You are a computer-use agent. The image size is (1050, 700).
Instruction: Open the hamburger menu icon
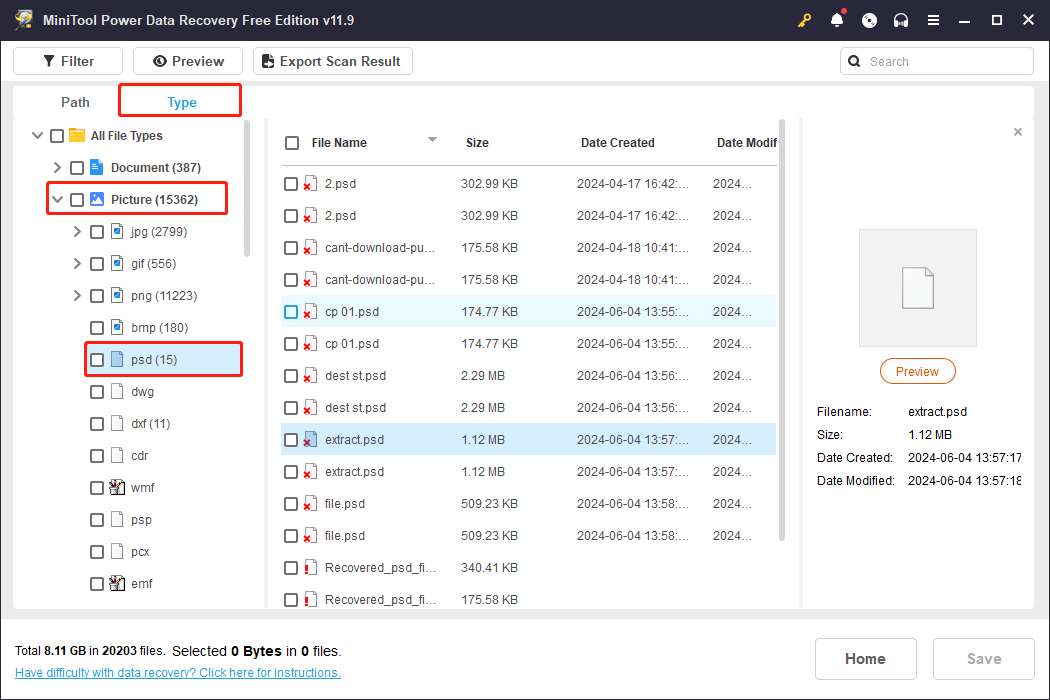[933, 20]
